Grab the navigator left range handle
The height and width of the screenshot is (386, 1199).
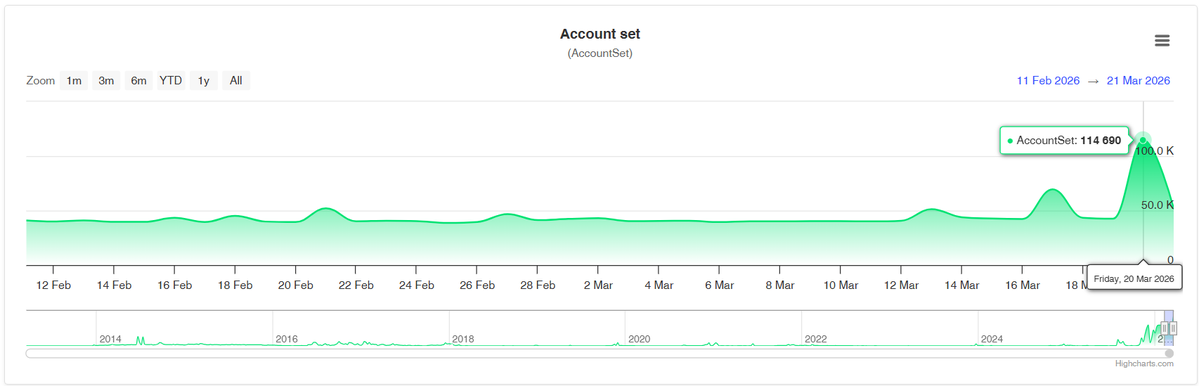coord(1165,328)
